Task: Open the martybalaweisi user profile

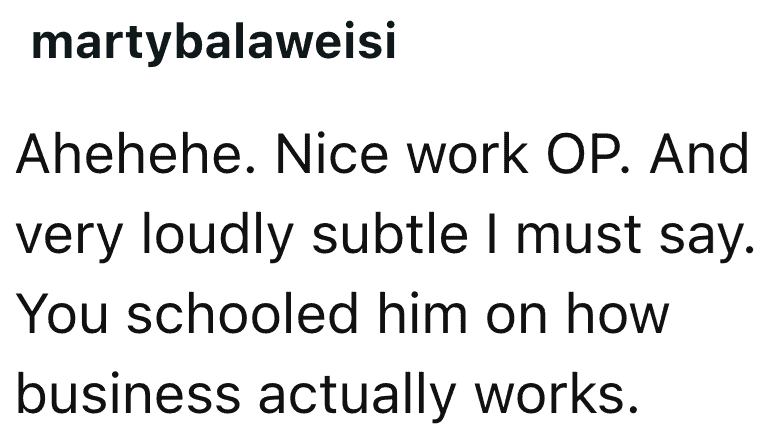Action: [x=213, y=42]
